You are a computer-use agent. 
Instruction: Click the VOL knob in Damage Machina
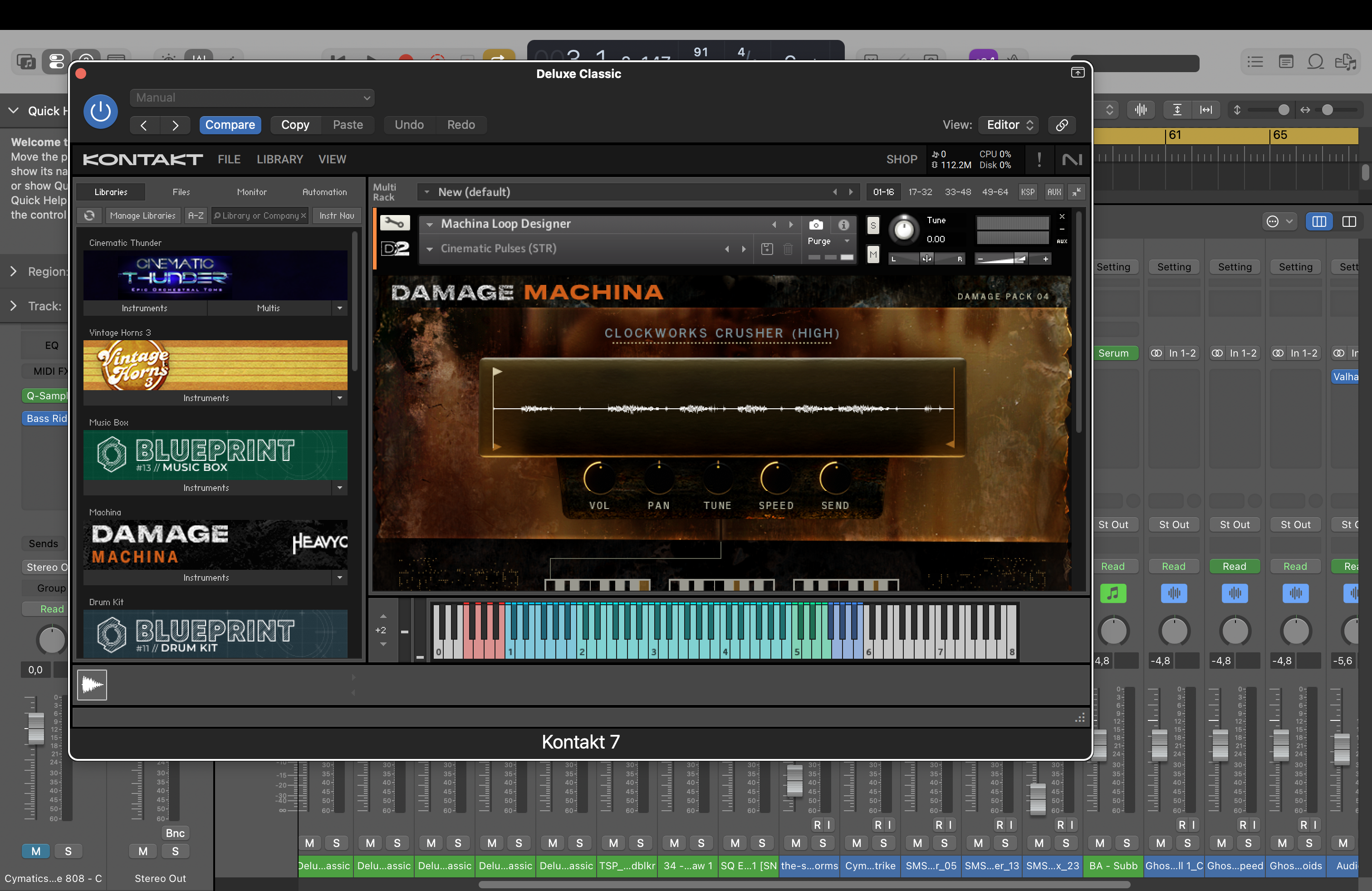599,478
